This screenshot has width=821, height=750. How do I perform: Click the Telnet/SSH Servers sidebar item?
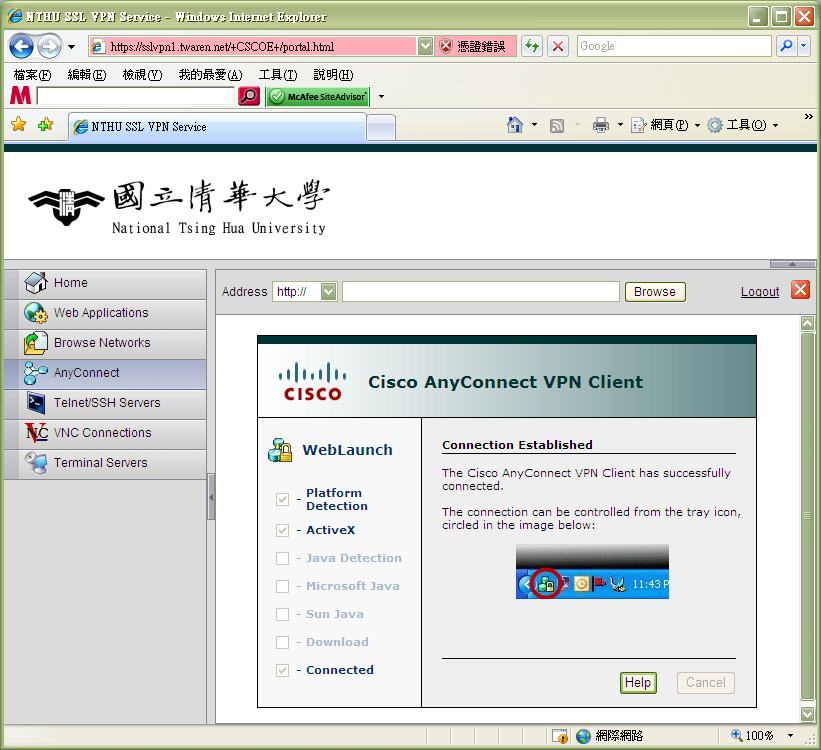[106, 403]
